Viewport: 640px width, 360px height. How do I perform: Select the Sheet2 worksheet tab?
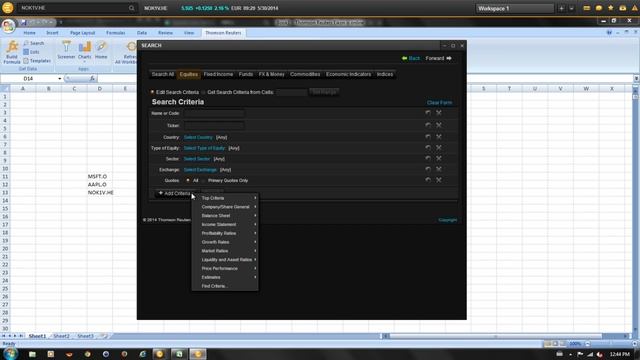pyautogui.click(x=61, y=336)
